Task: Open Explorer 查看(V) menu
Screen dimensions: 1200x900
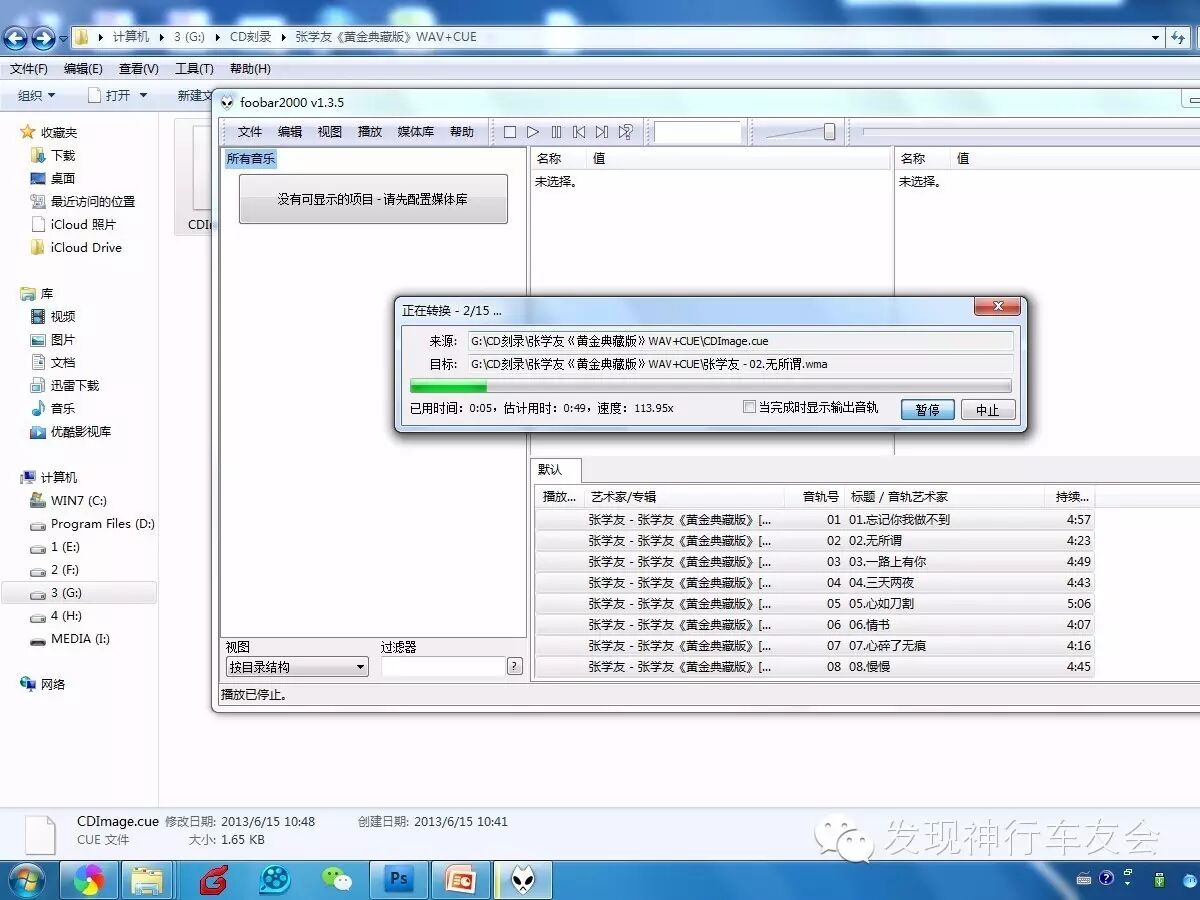Action: (x=138, y=69)
